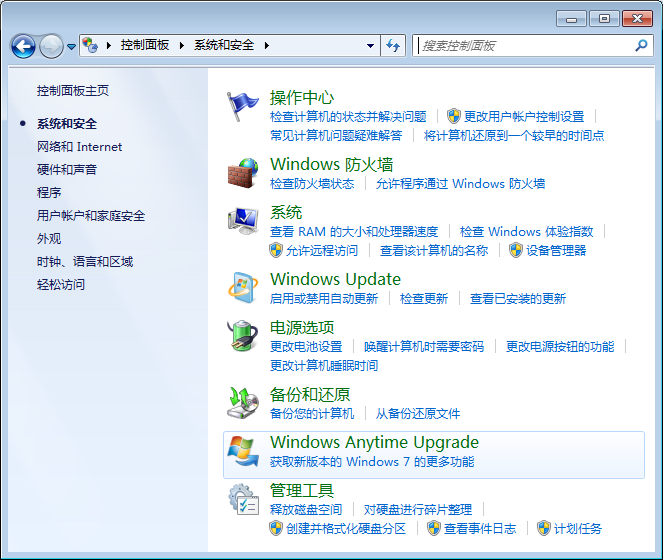Click the Control Panel icon in address bar

tap(90, 45)
